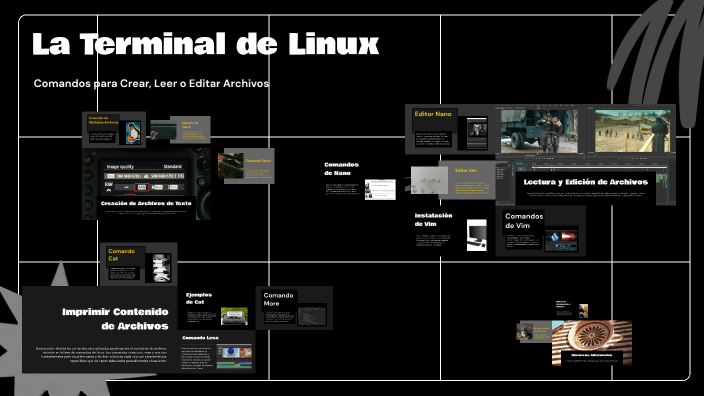Click image next to Ejemplos de Cat

click(x=234, y=316)
